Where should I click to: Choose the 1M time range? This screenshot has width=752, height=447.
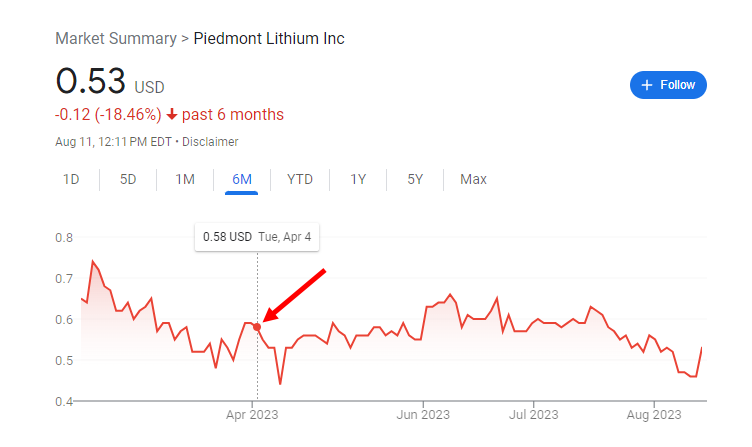pyautogui.click(x=185, y=179)
